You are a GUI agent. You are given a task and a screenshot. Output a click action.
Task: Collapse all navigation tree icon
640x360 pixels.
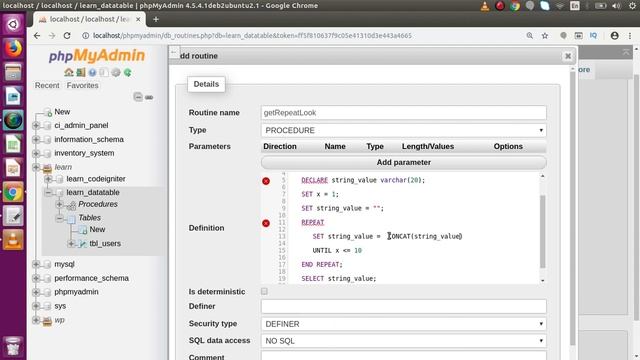tap(138, 97)
